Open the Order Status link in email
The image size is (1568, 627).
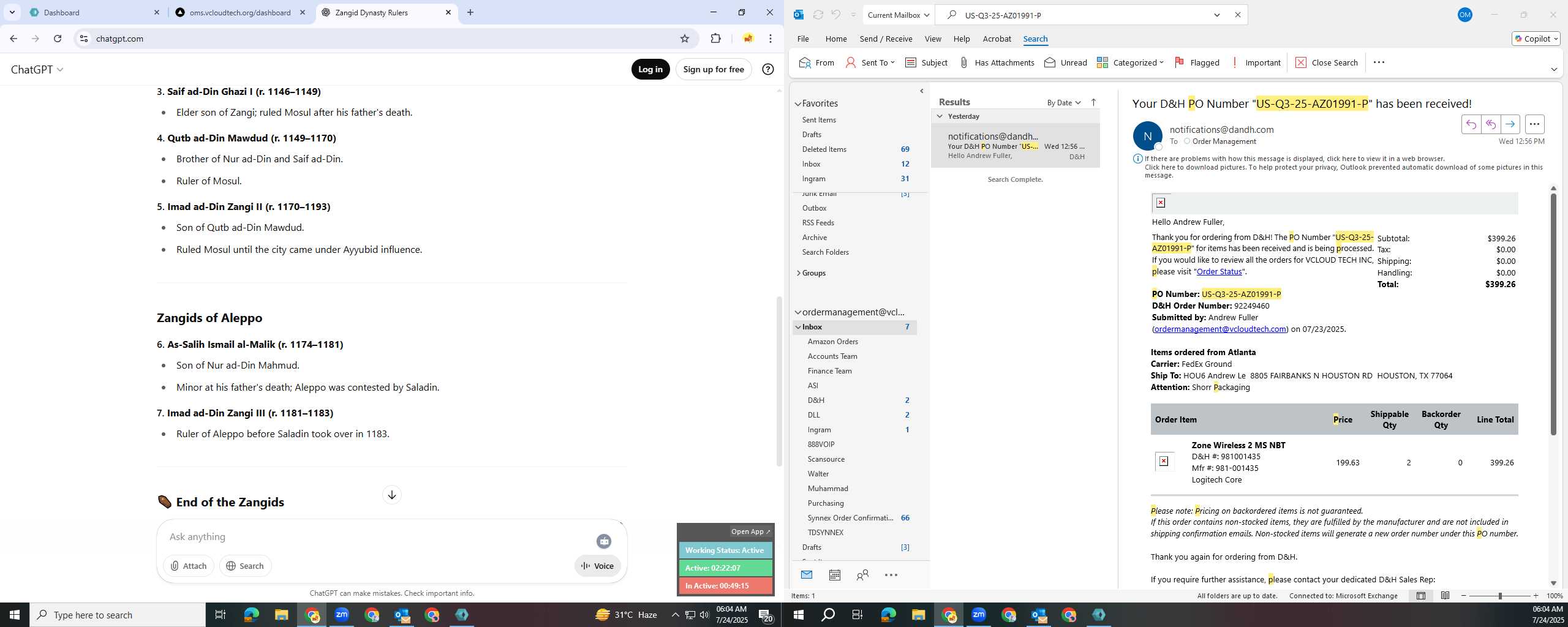click(1219, 272)
